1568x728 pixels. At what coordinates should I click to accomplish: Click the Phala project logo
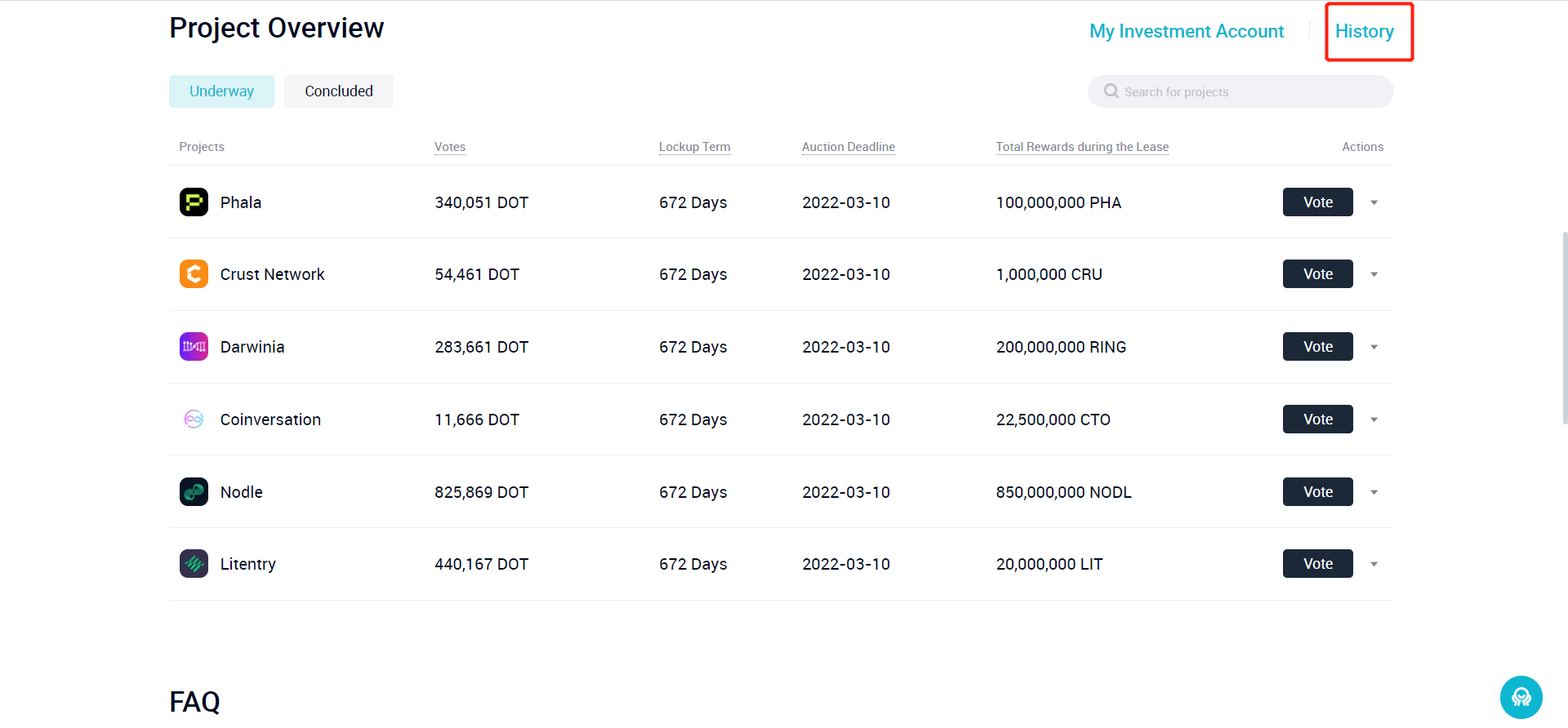tap(194, 202)
